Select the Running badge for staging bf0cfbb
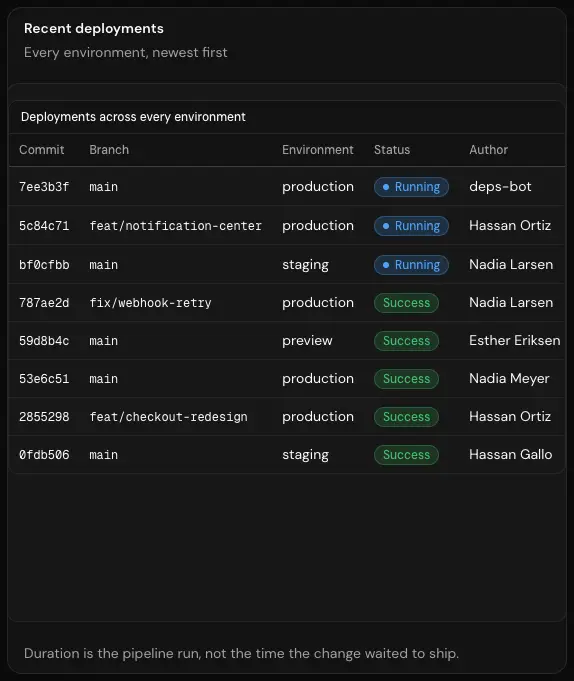This screenshot has width=574, height=681. pyautogui.click(x=411, y=265)
